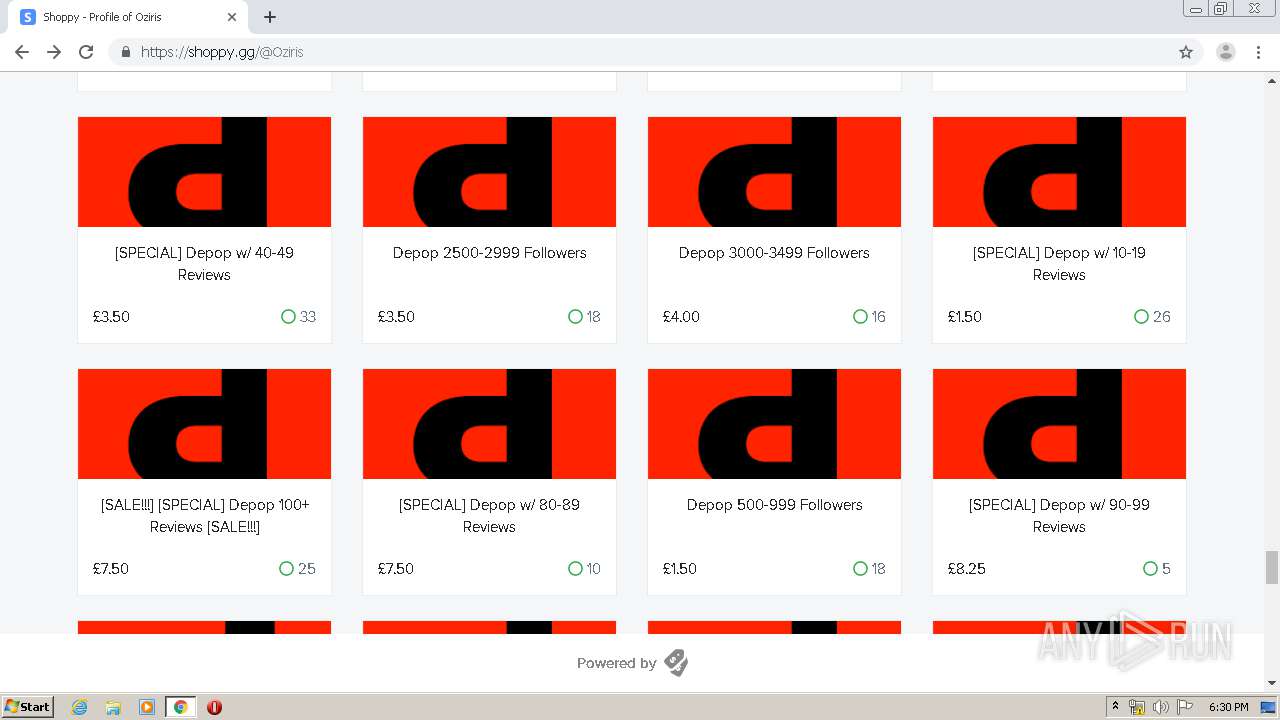Click stock circle icon for Depop 2500-2999 Followers
Viewport: 1280px width, 720px height.
click(575, 317)
